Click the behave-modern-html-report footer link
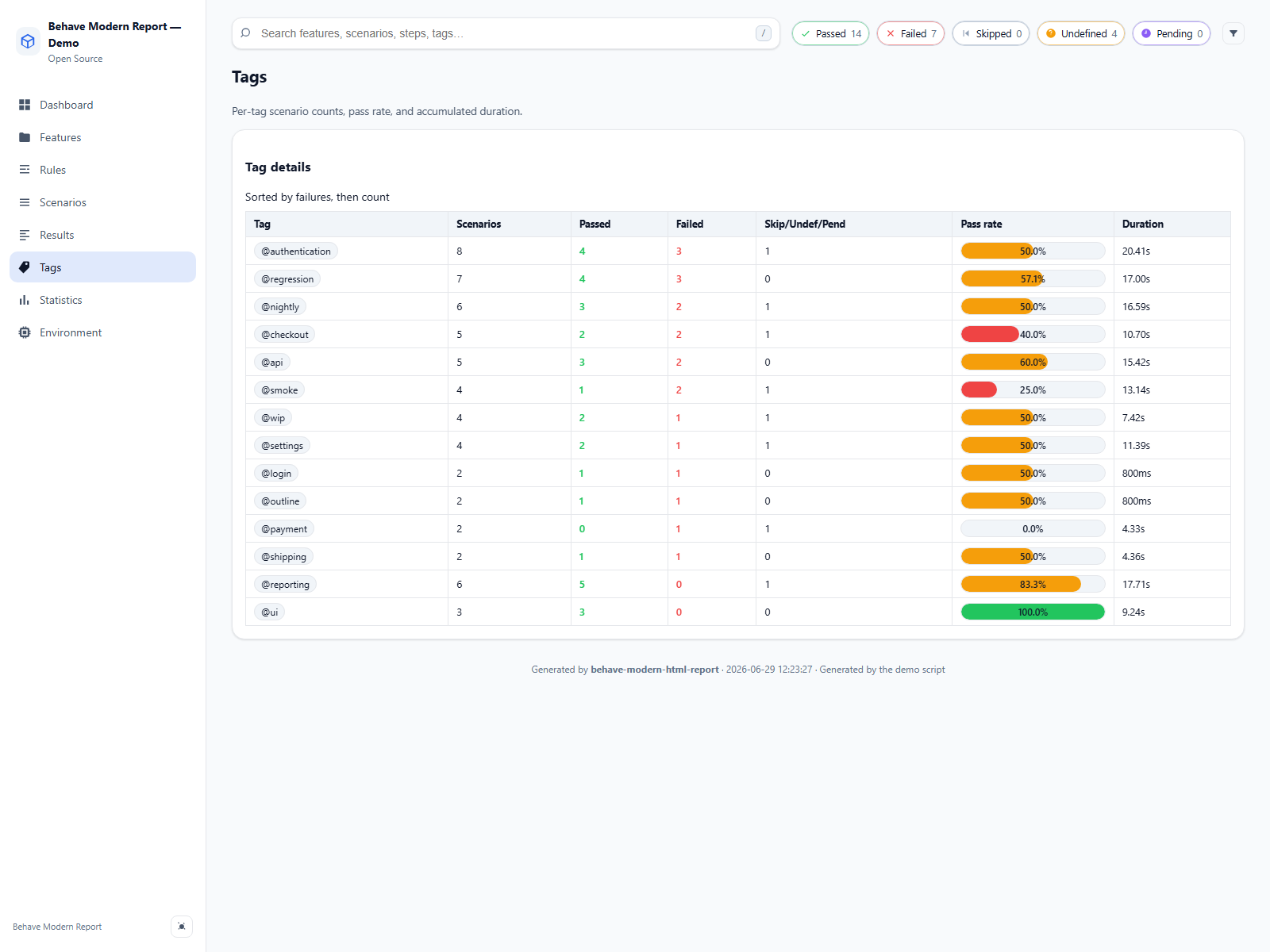The width and height of the screenshot is (1270, 952). tap(655, 670)
